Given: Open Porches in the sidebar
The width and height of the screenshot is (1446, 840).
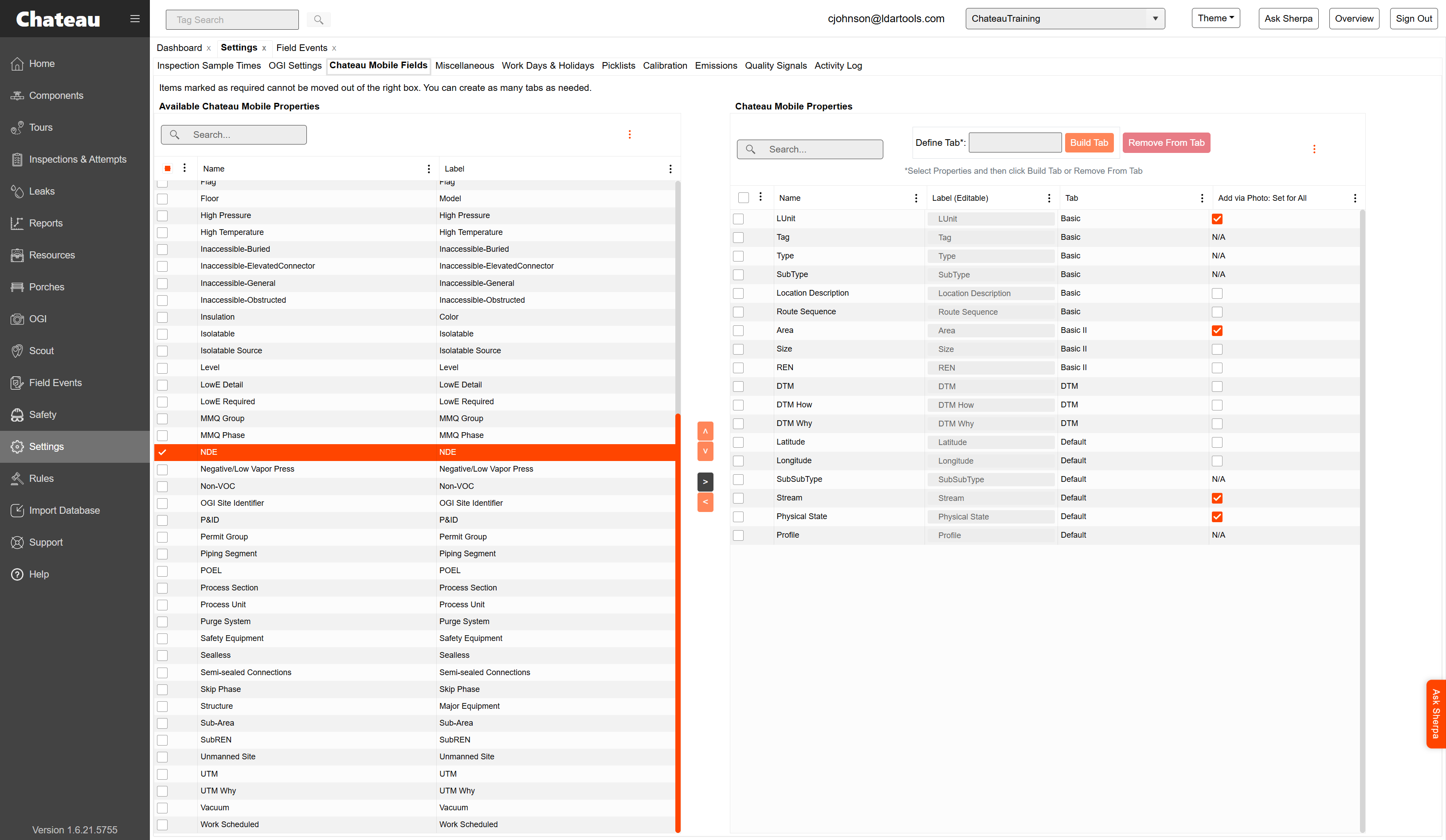Looking at the screenshot, I should [47, 287].
